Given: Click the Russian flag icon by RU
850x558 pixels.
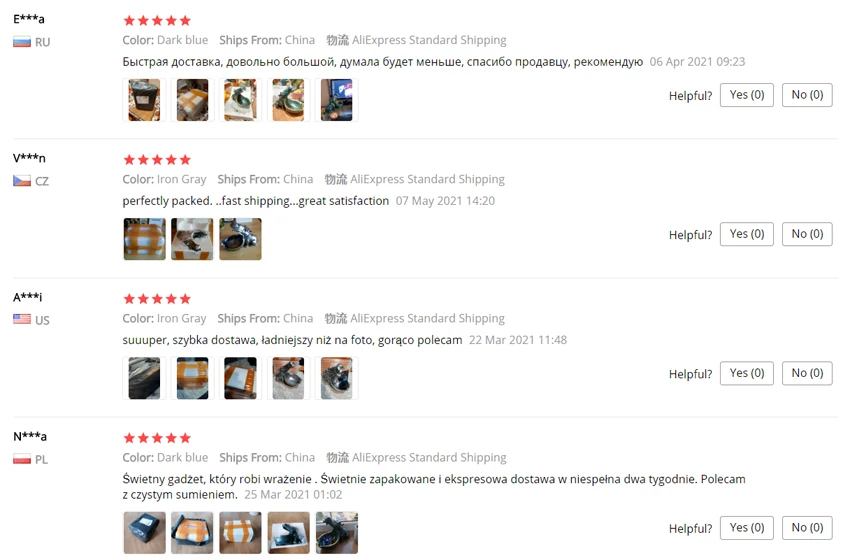Looking at the screenshot, I should click(22, 42).
